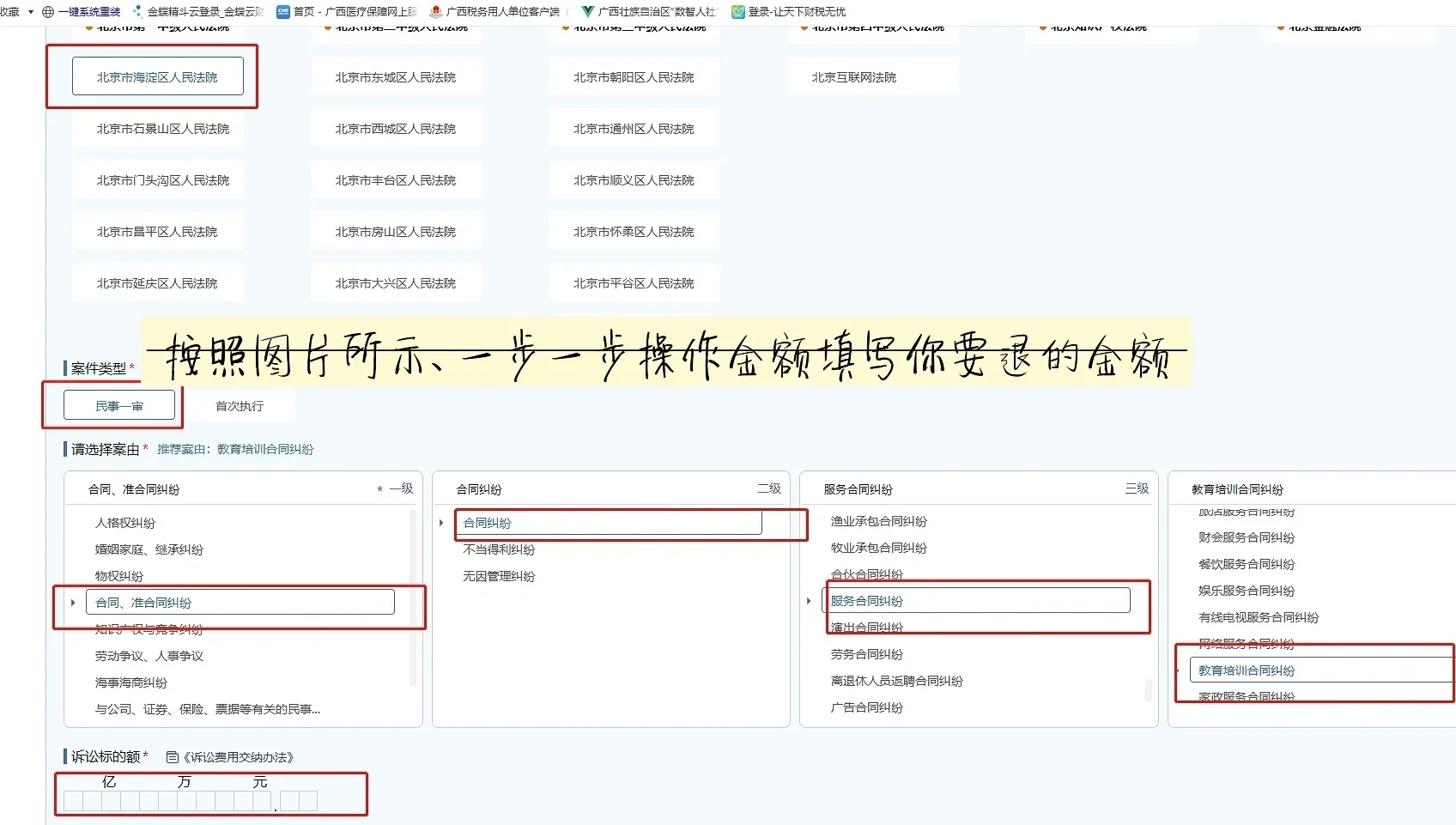The width and height of the screenshot is (1456, 825).
Task: Choose 北京市房山区人民法院
Action: pyautogui.click(x=396, y=231)
